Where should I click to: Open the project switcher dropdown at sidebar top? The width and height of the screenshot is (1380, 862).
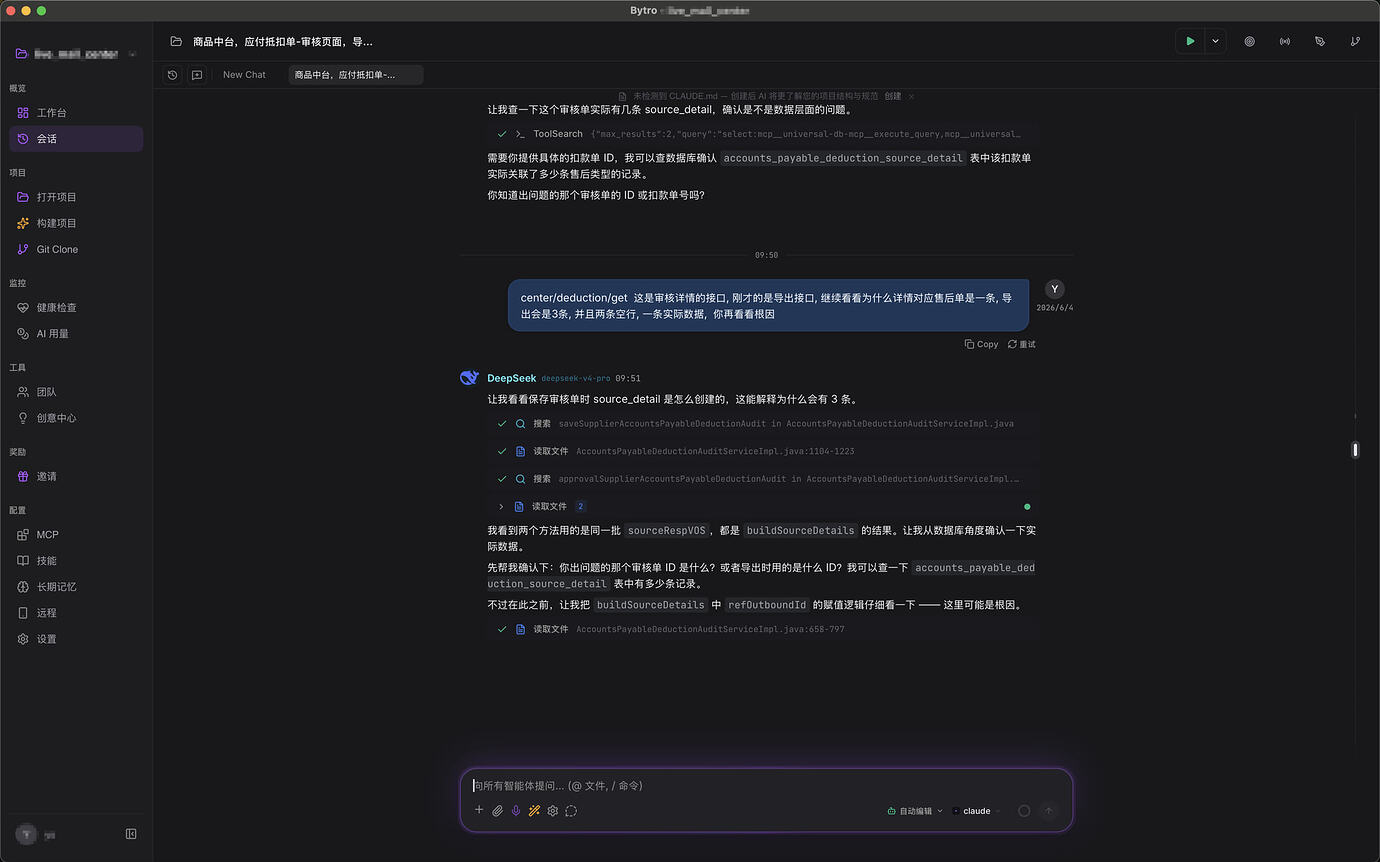tap(76, 54)
